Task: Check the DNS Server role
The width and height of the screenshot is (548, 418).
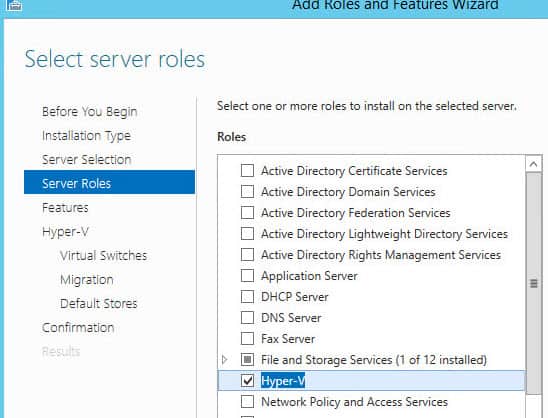Action: pyautogui.click(x=247, y=318)
